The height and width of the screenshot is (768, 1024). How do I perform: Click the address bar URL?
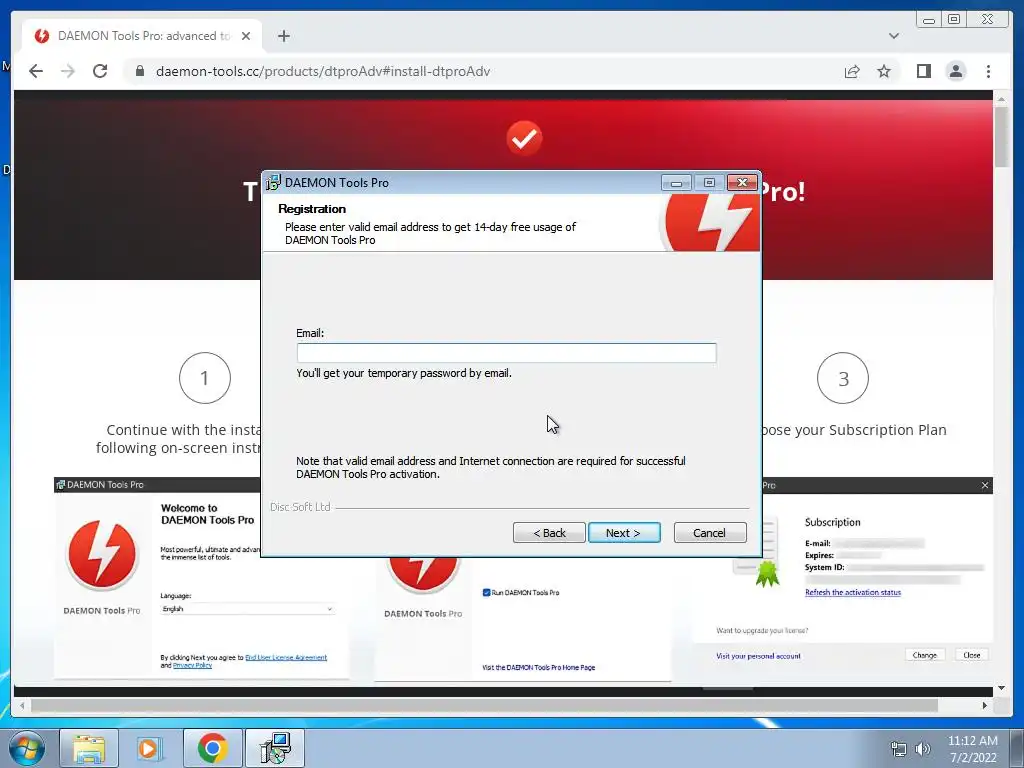(323, 71)
